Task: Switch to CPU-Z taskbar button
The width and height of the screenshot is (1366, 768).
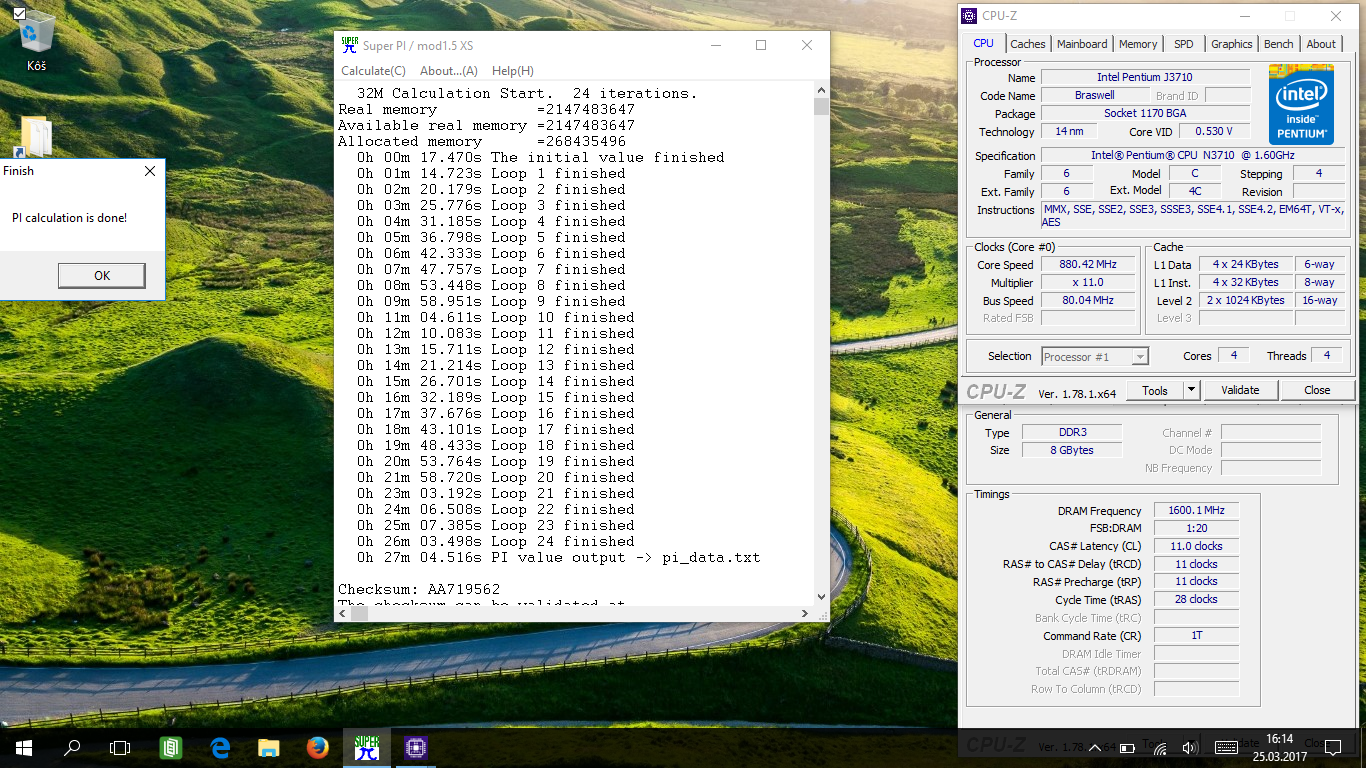Action: [415, 747]
